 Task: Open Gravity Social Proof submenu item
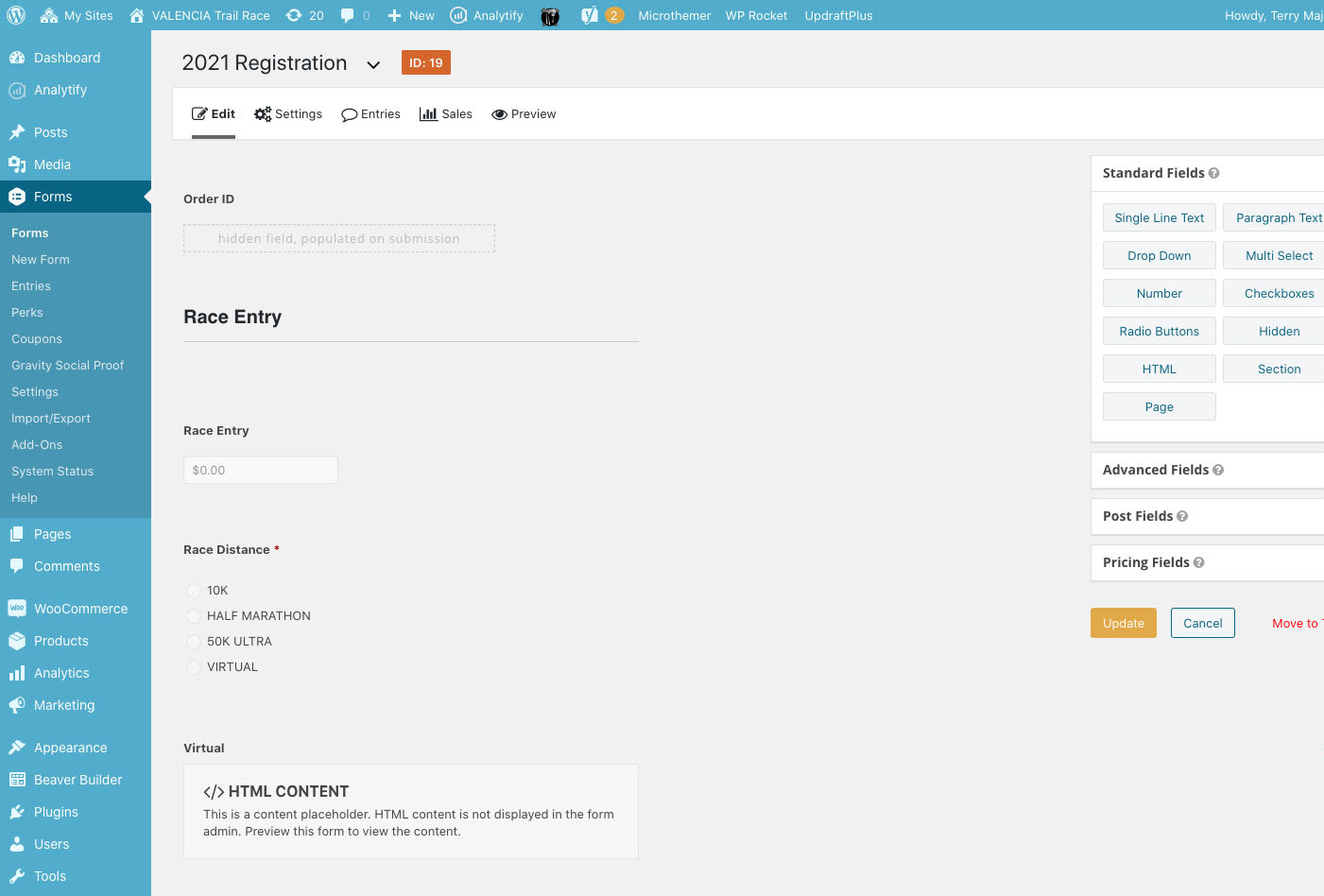(x=68, y=365)
